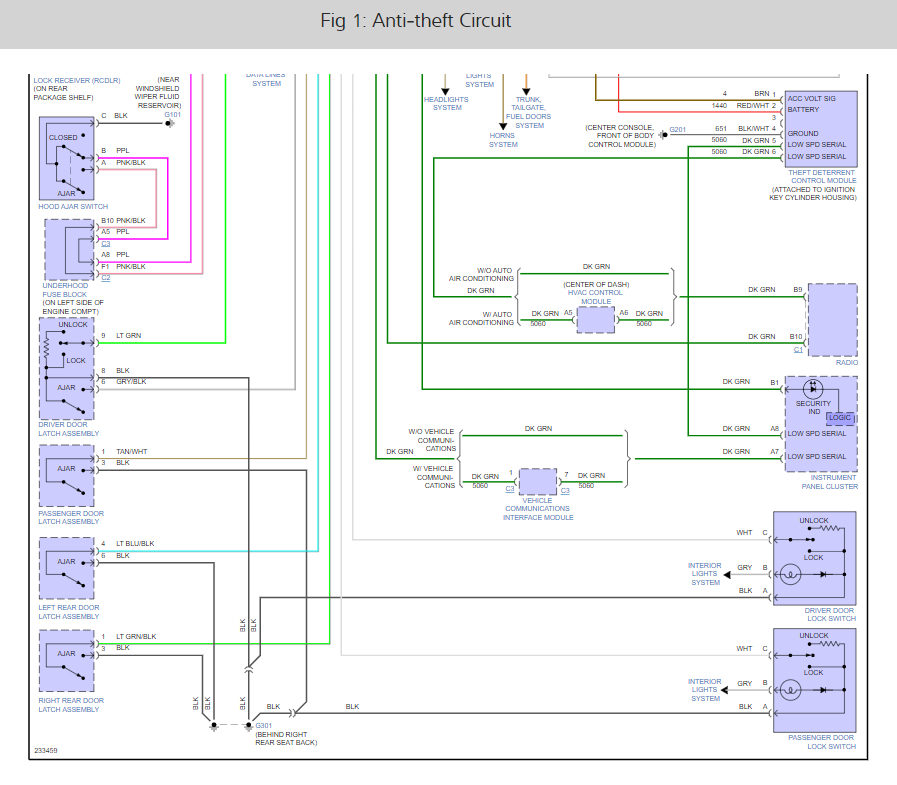Viewport: 897px width, 785px height.
Task: Click the G301 ground point label
Action: click(x=264, y=725)
